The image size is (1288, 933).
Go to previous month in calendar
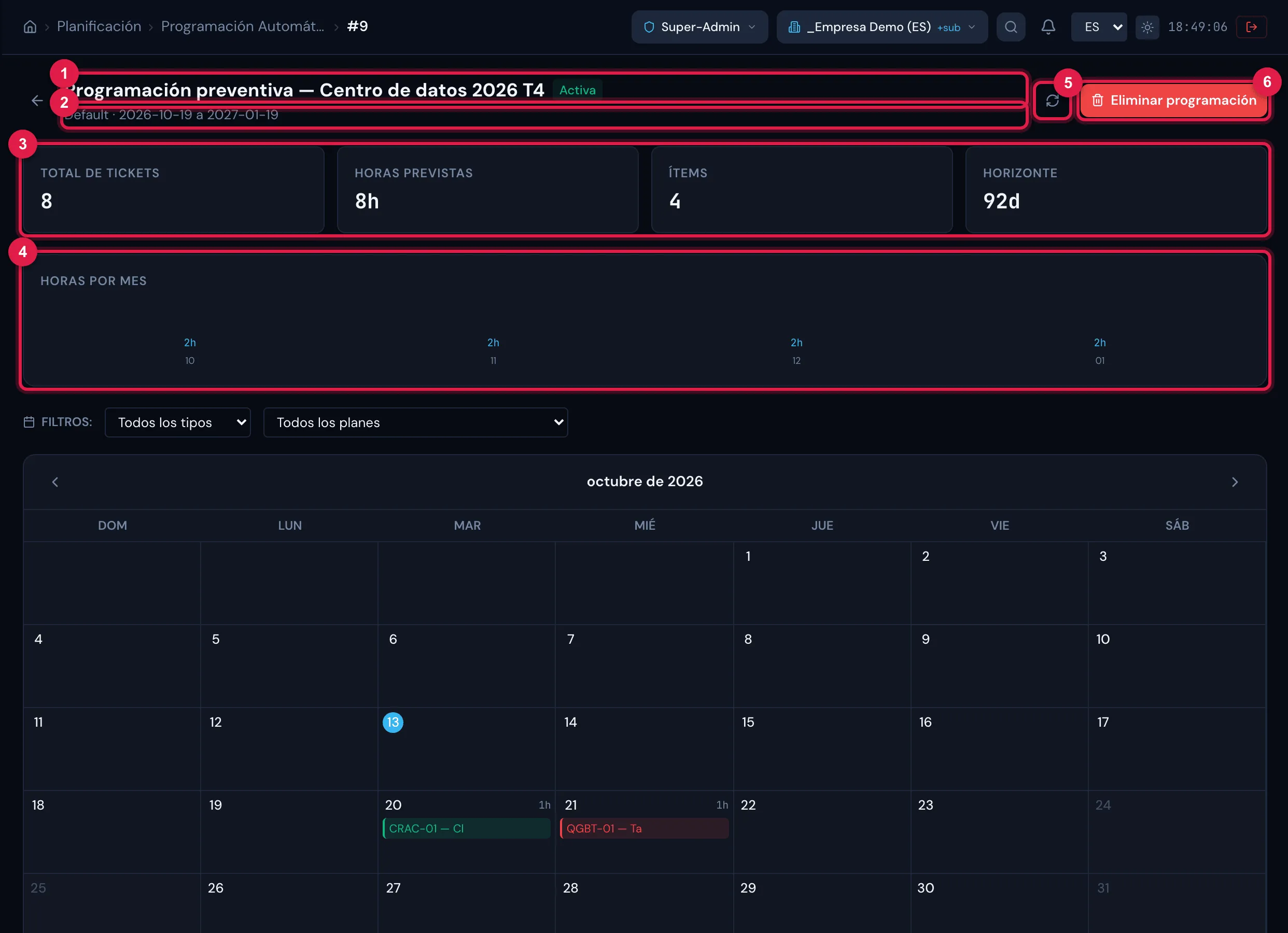[55, 482]
